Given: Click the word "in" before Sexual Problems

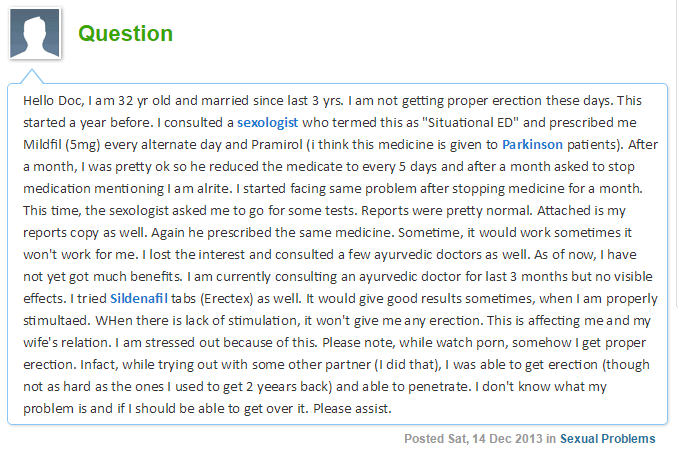Looking at the screenshot, I should [x=551, y=438].
